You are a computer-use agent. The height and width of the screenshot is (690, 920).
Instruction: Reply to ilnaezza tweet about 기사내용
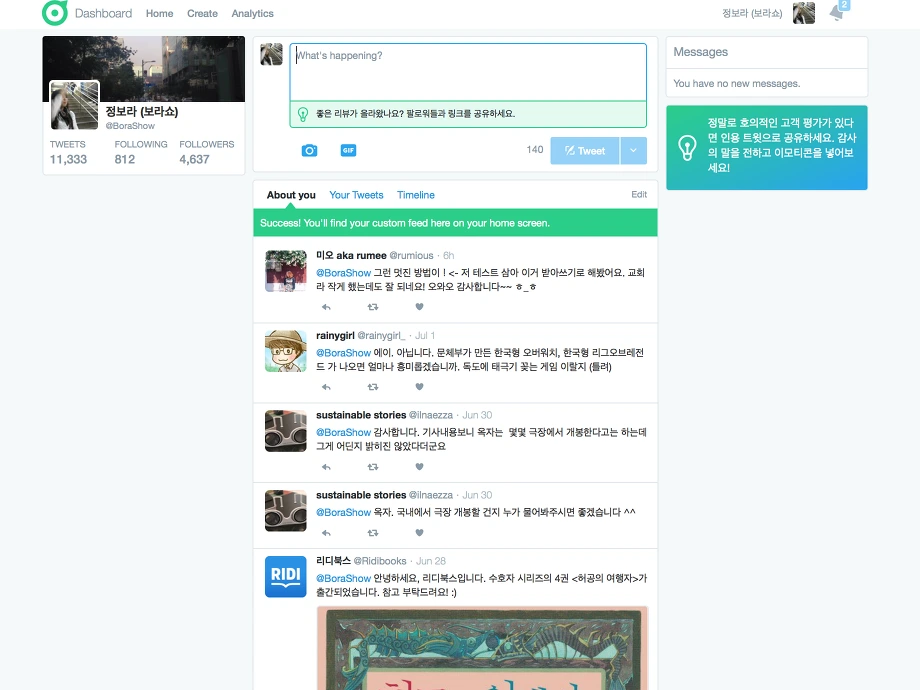pyautogui.click(x=326, y=467)
